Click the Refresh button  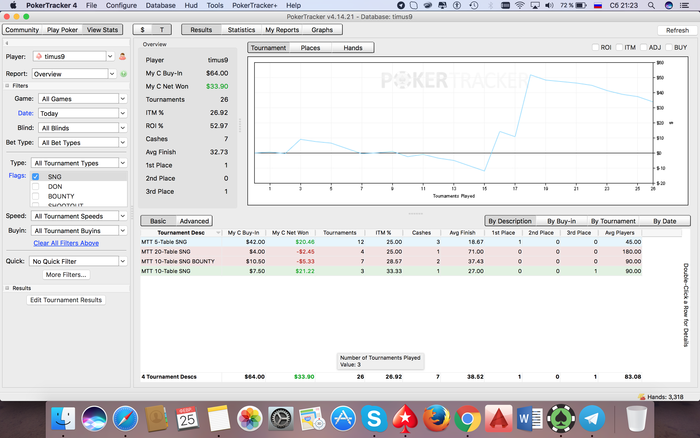[677, 30]
